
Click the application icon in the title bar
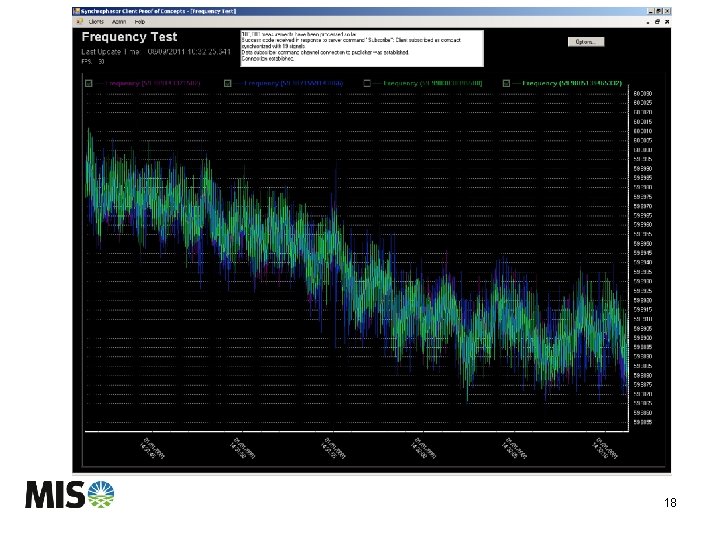coord(77,11)
